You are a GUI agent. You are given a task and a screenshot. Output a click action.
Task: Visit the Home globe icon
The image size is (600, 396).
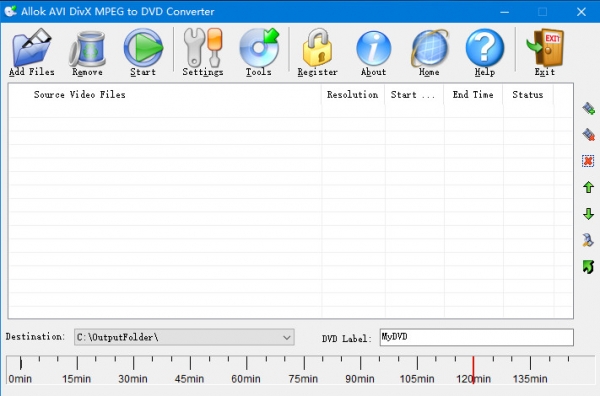(429, 52)
